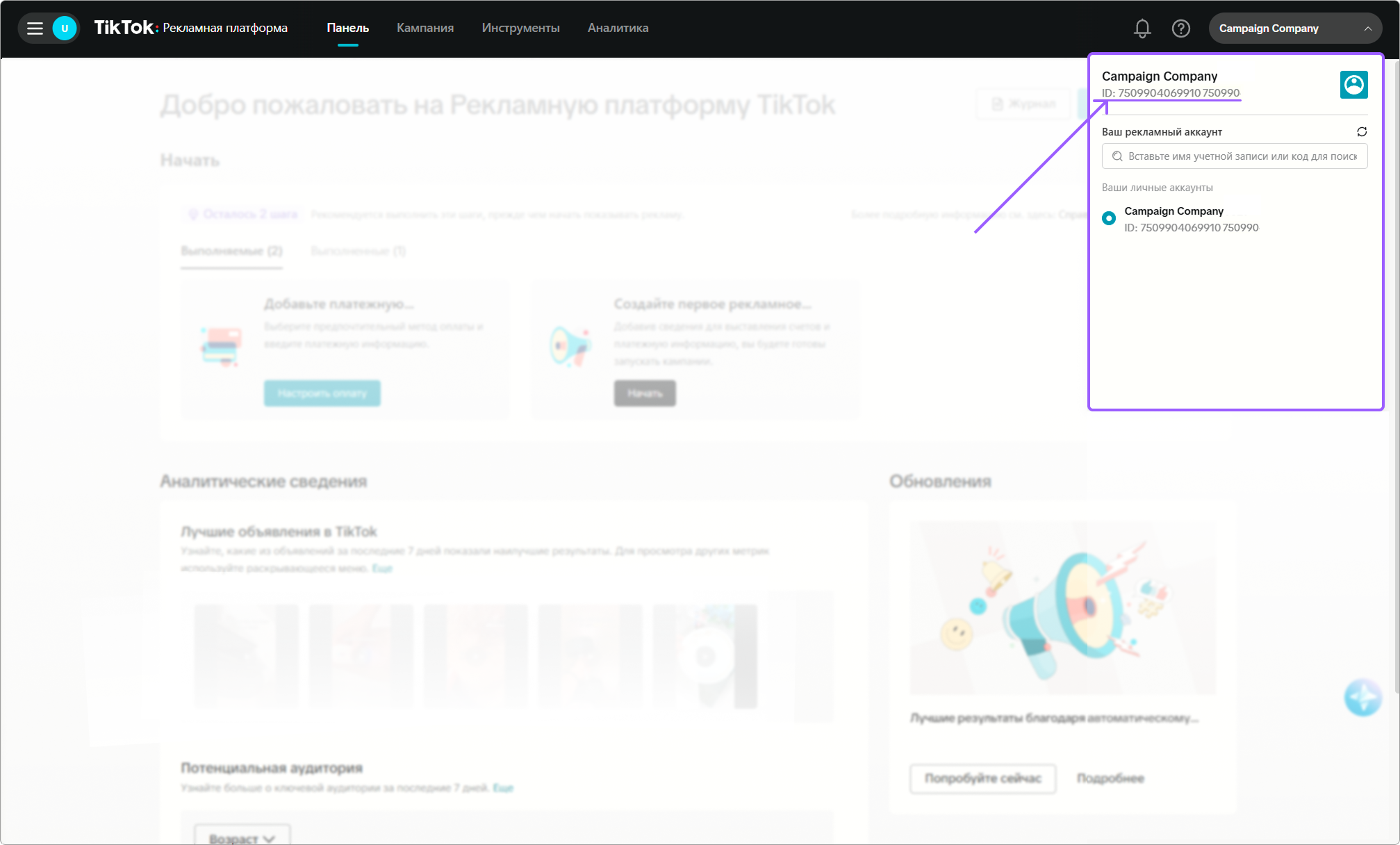1400x845 pixels.
Task: Open the Инструменты menu
Action: (521, 28)
